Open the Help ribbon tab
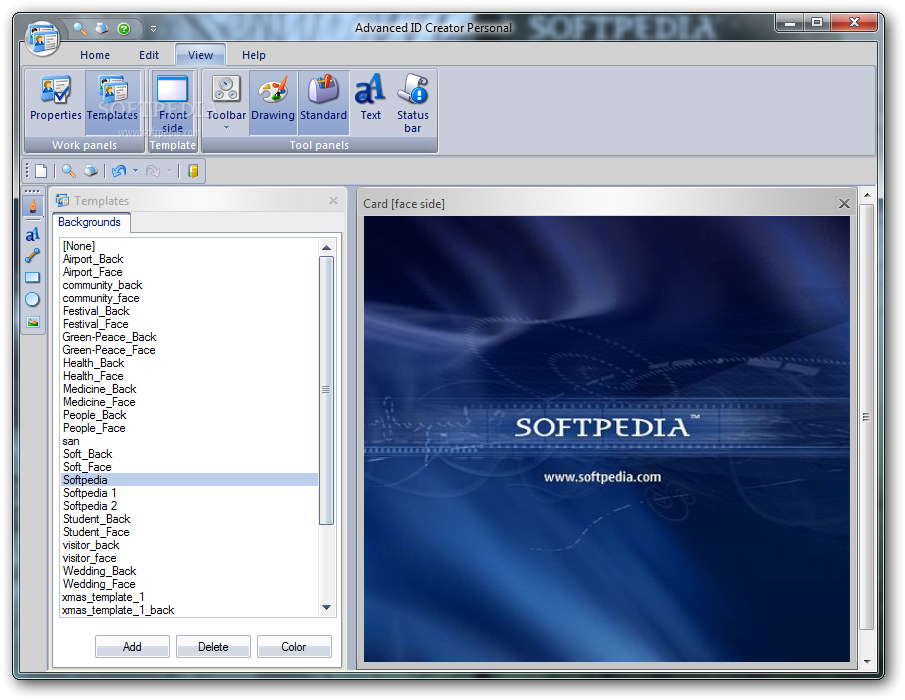Image resolution: width=905 pixels, height=700 pixels. [253, 55]
